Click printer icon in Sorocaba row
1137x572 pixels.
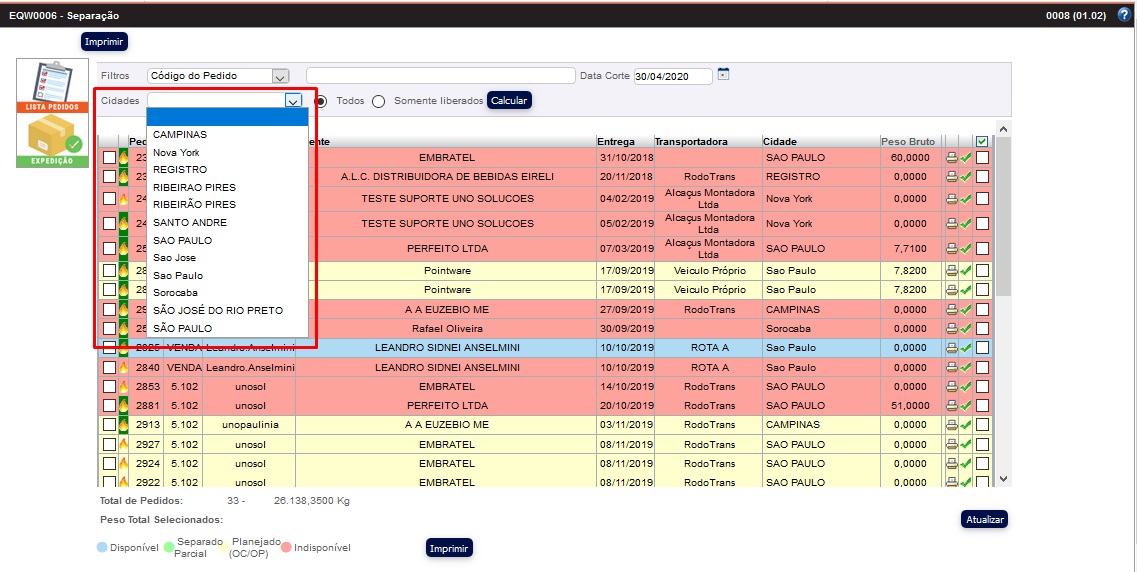point(952,329)
